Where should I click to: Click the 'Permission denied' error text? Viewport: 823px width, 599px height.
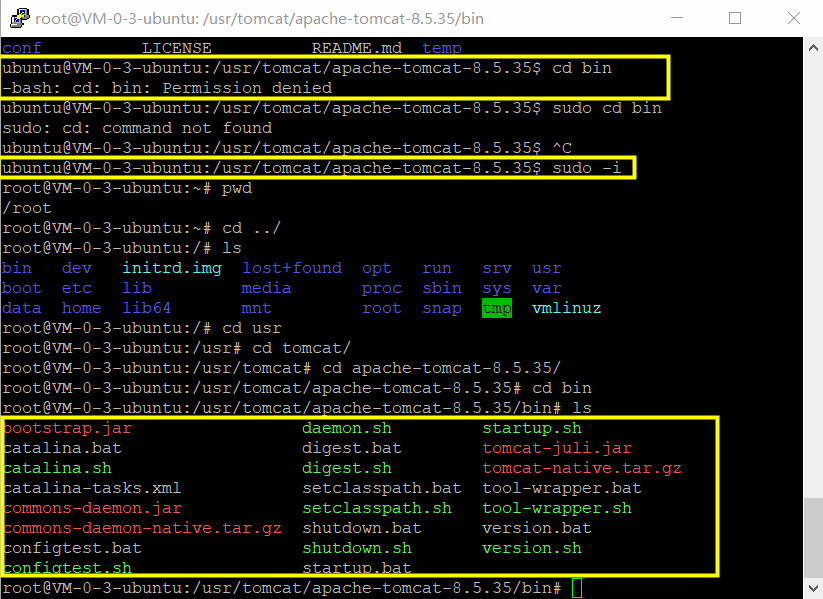click(247, 88)
